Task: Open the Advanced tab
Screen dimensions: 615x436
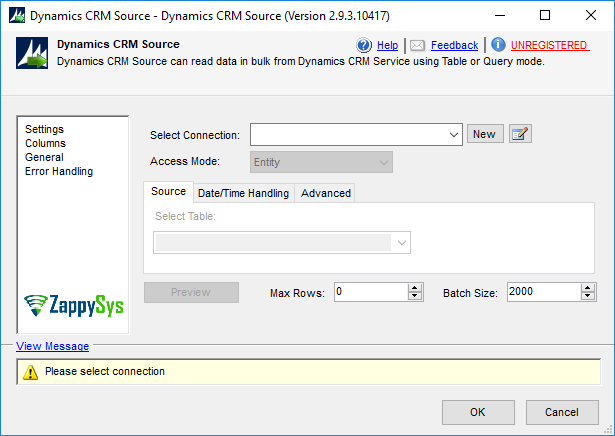Action: (326, 193)
